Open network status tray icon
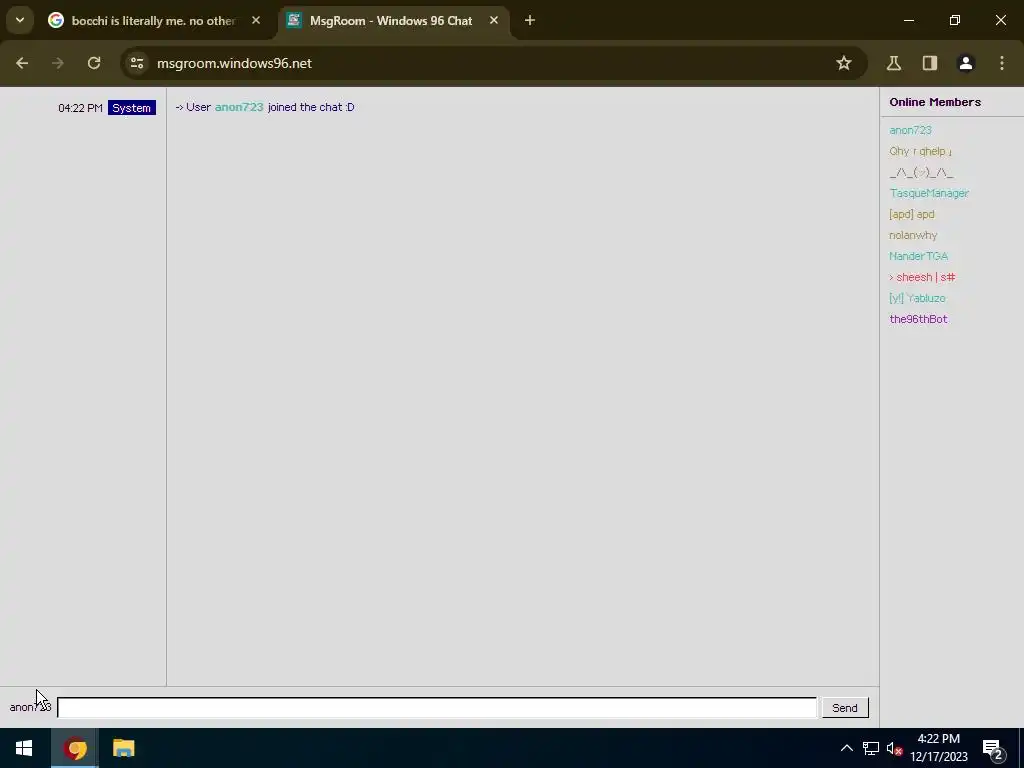The width and height of the screenshot is (1024, 768). point(871,748)
